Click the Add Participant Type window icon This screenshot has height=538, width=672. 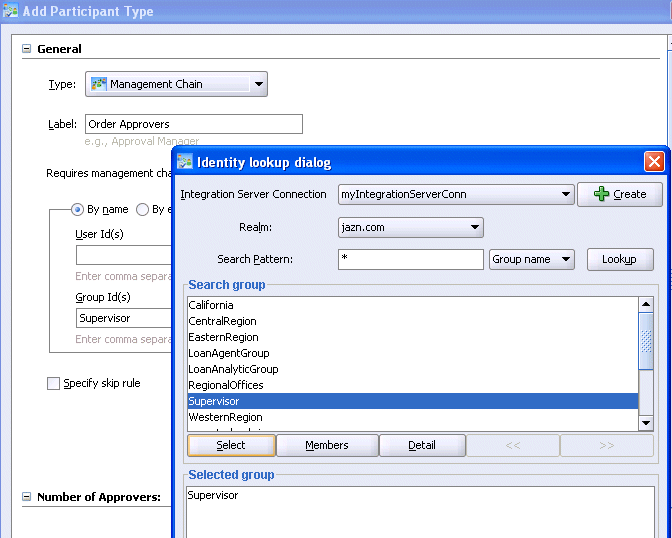[x=10, y=11]
